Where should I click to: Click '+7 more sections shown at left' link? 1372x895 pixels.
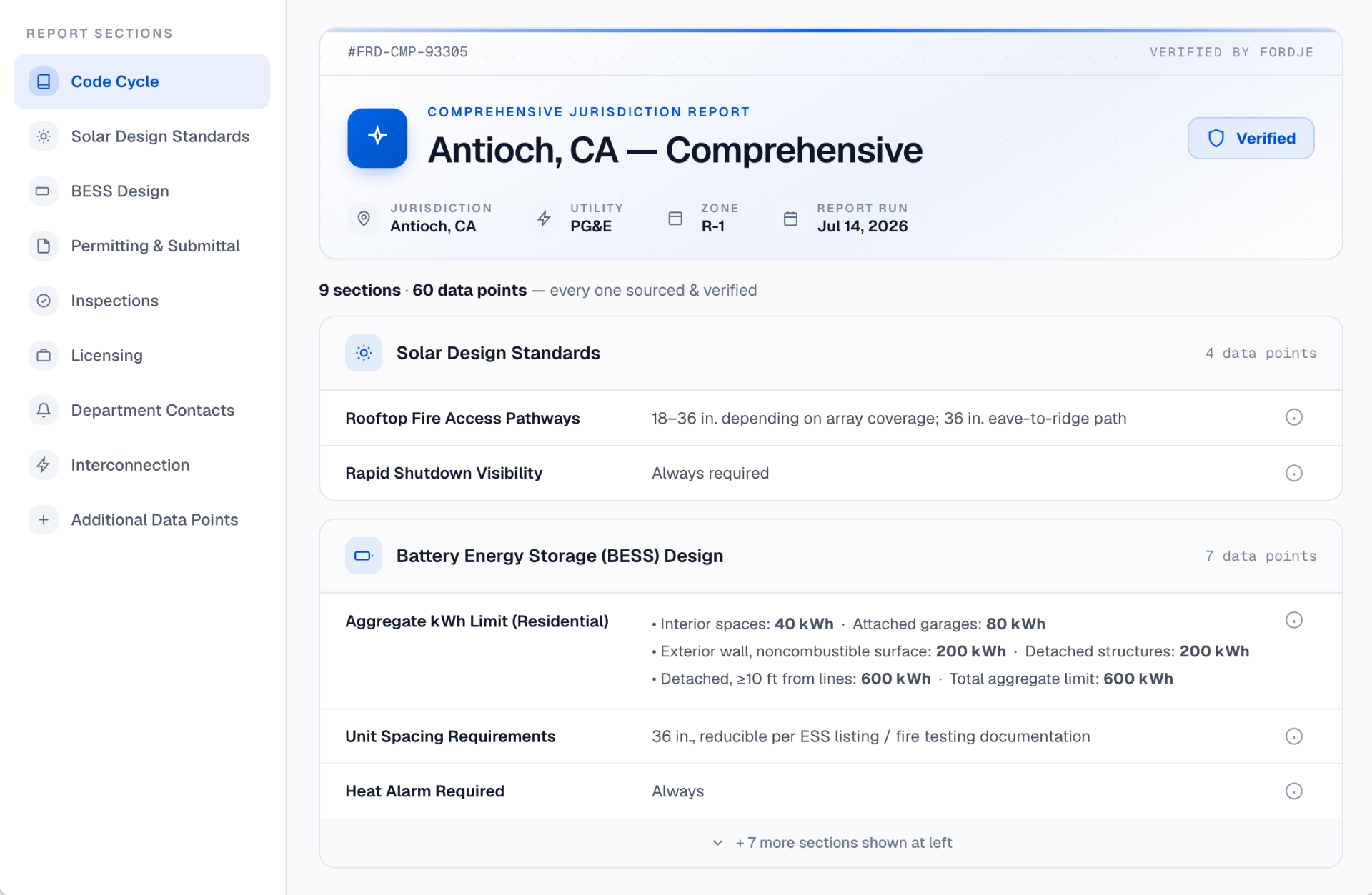point(843,843)
